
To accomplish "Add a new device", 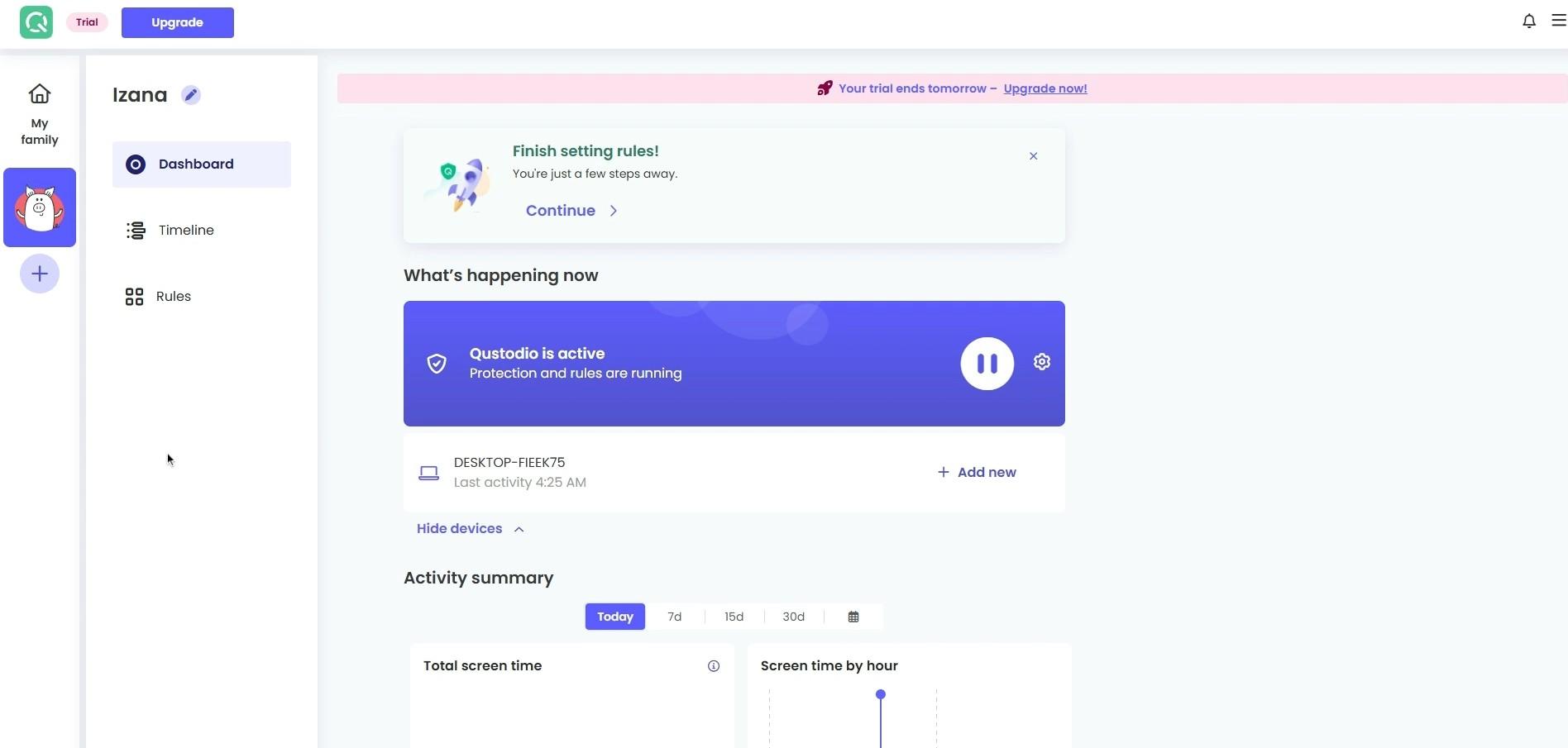I will coord(977,473).
